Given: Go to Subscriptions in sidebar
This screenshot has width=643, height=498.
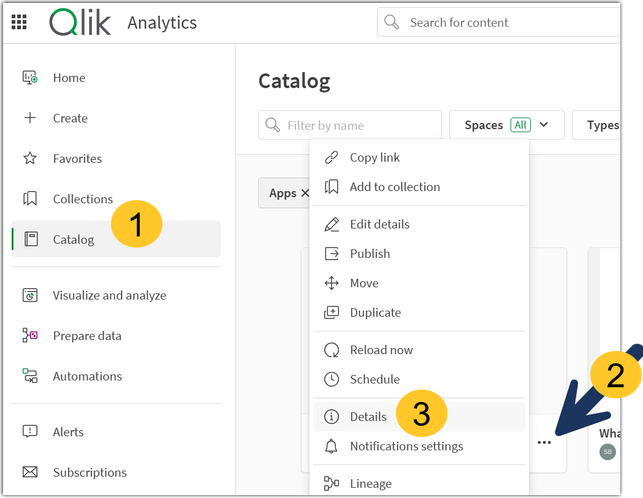Looking at the screenshot, I should pyautogui.click(x=89, y=472).
